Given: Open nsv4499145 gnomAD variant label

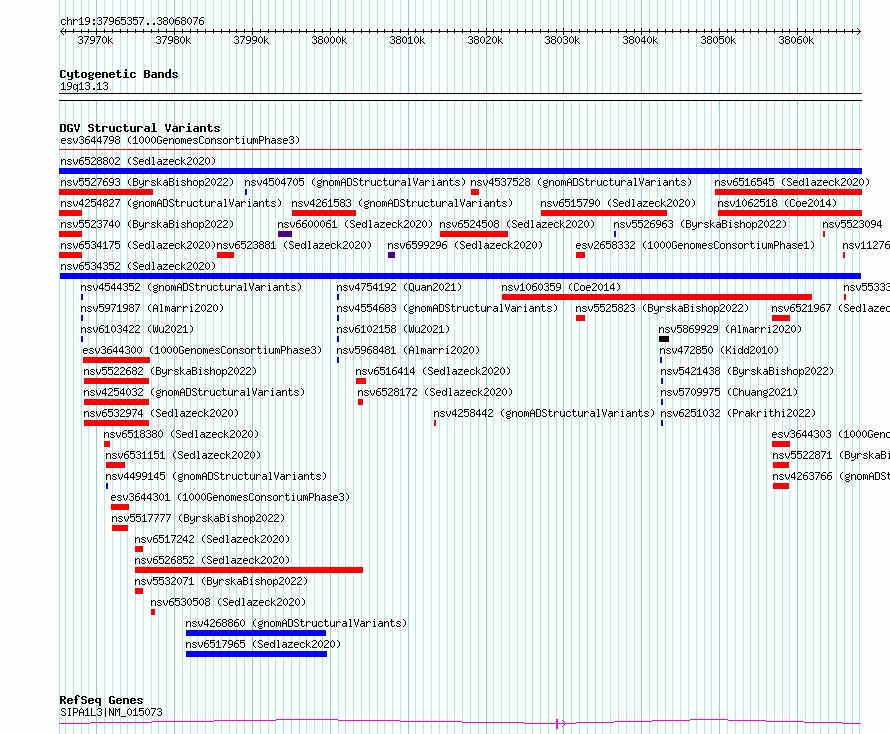Looking at the screenshot, I should click(216, 476).
